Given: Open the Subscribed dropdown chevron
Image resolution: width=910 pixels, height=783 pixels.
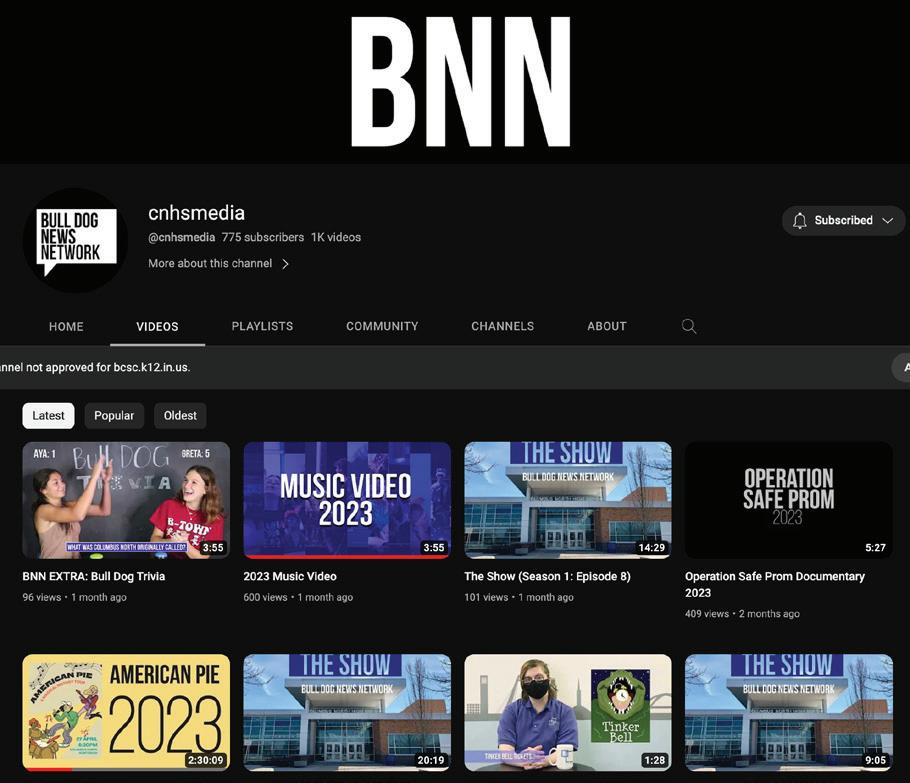Looking at the screenshot, I should [x=887, y=221].
